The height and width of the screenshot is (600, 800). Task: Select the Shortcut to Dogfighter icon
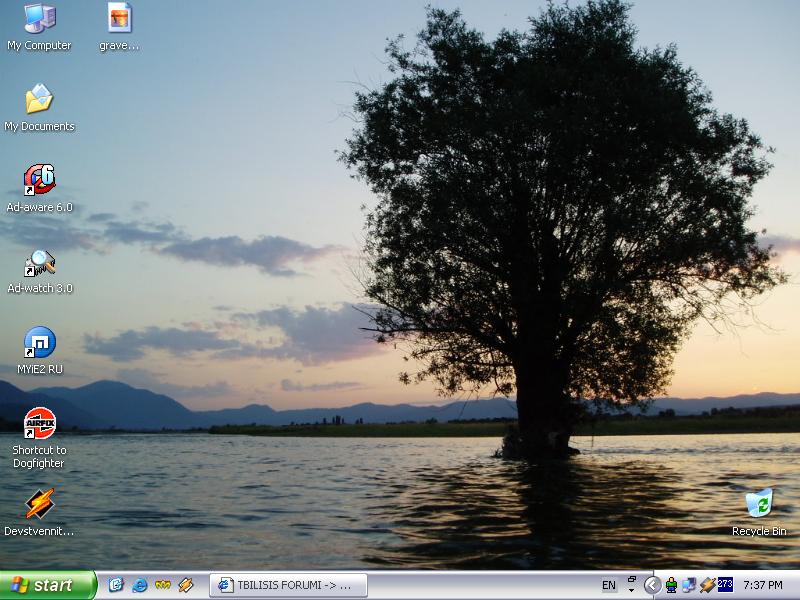tap(39, 423)
